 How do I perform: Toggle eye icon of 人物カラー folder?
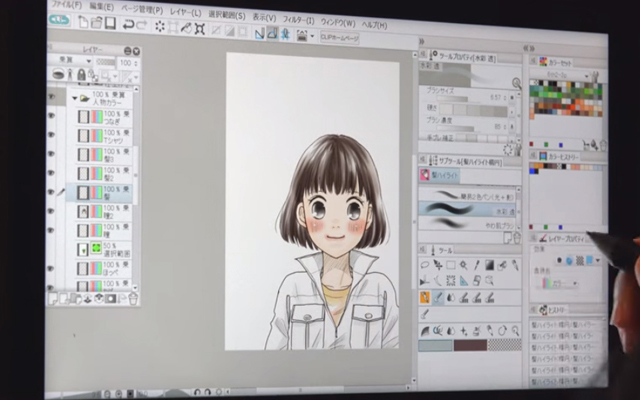coord(51,98)
